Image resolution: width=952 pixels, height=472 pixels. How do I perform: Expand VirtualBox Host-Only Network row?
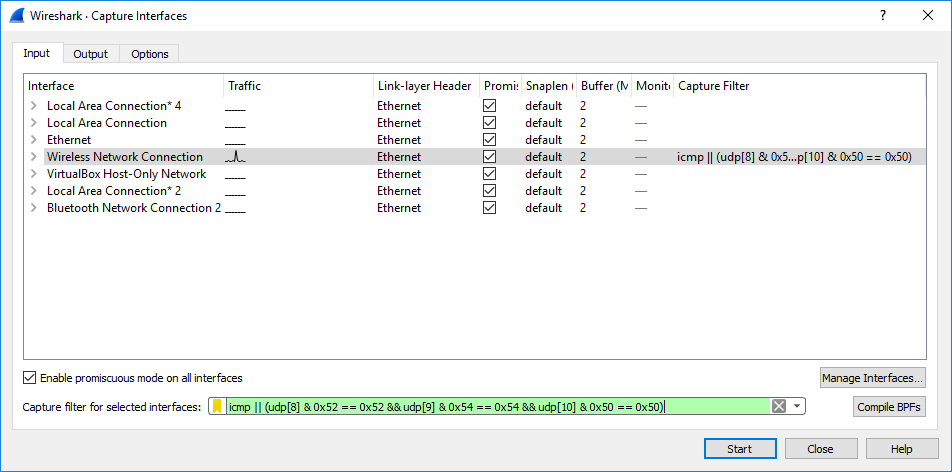pyautogui.click(x=34, y=174)
